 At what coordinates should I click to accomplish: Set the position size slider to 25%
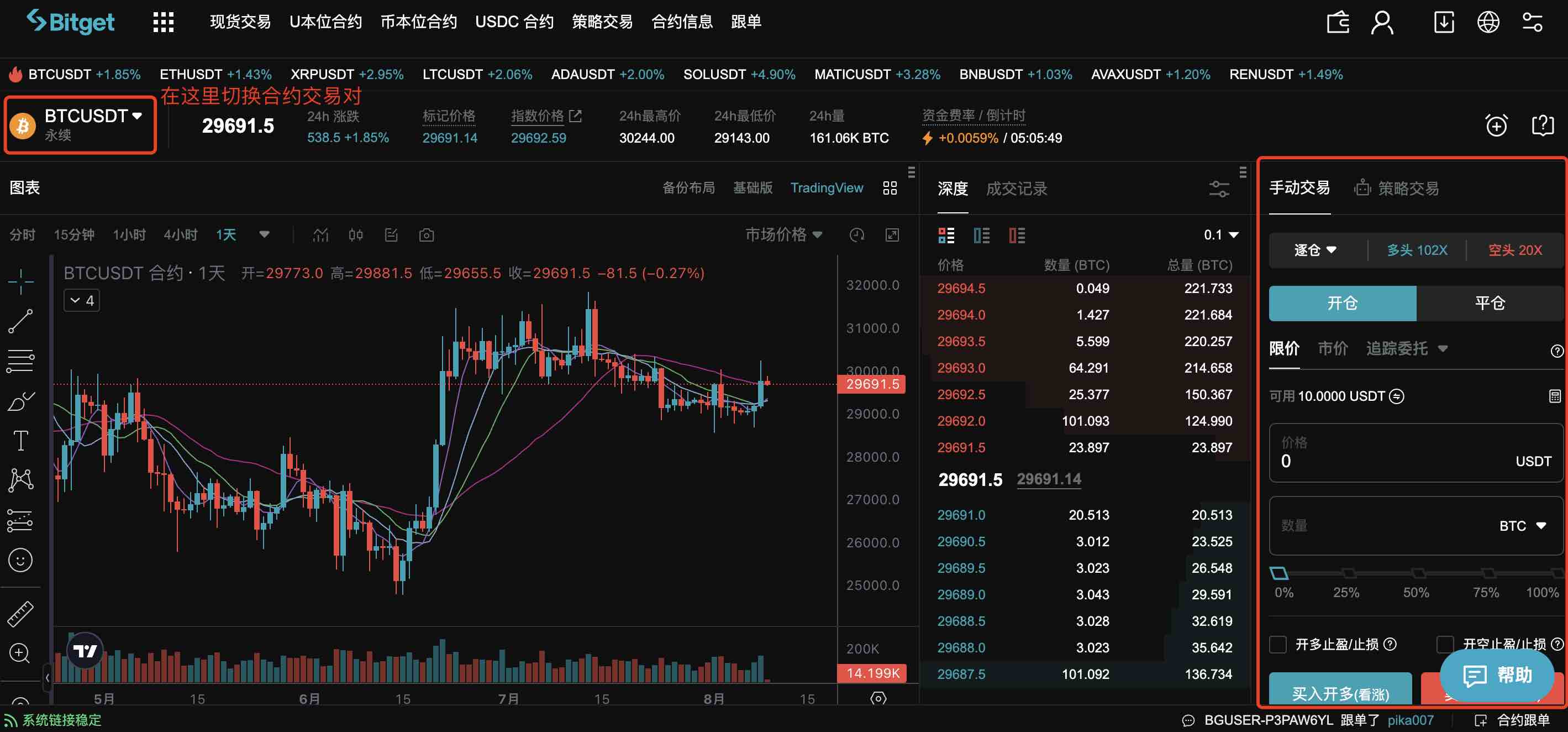click(1348, 574)
